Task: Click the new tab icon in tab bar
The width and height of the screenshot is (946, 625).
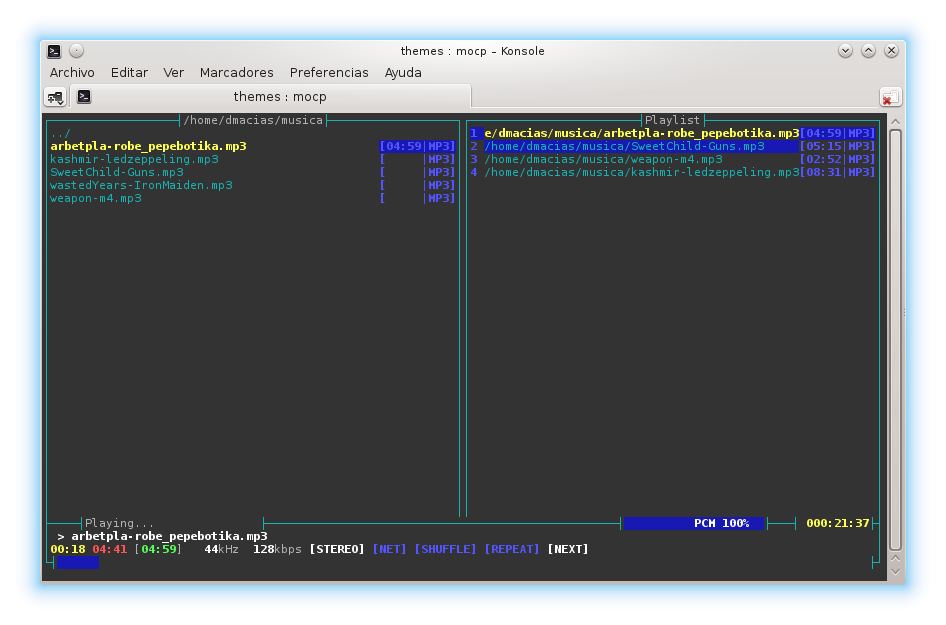Action: (x=56, y=97)
